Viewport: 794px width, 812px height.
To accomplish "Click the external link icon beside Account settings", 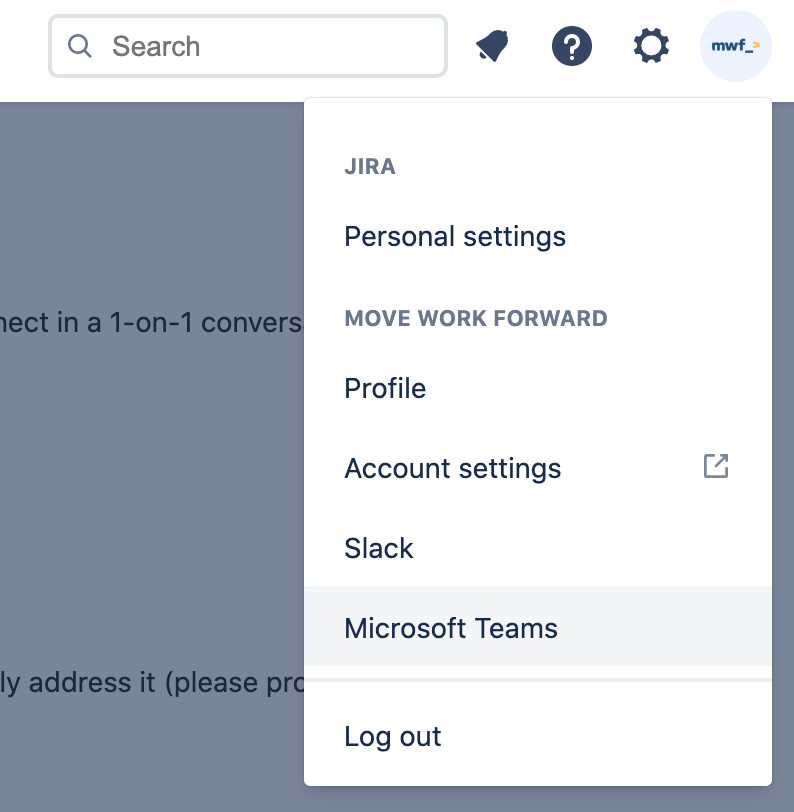I will tap(716, 466).
